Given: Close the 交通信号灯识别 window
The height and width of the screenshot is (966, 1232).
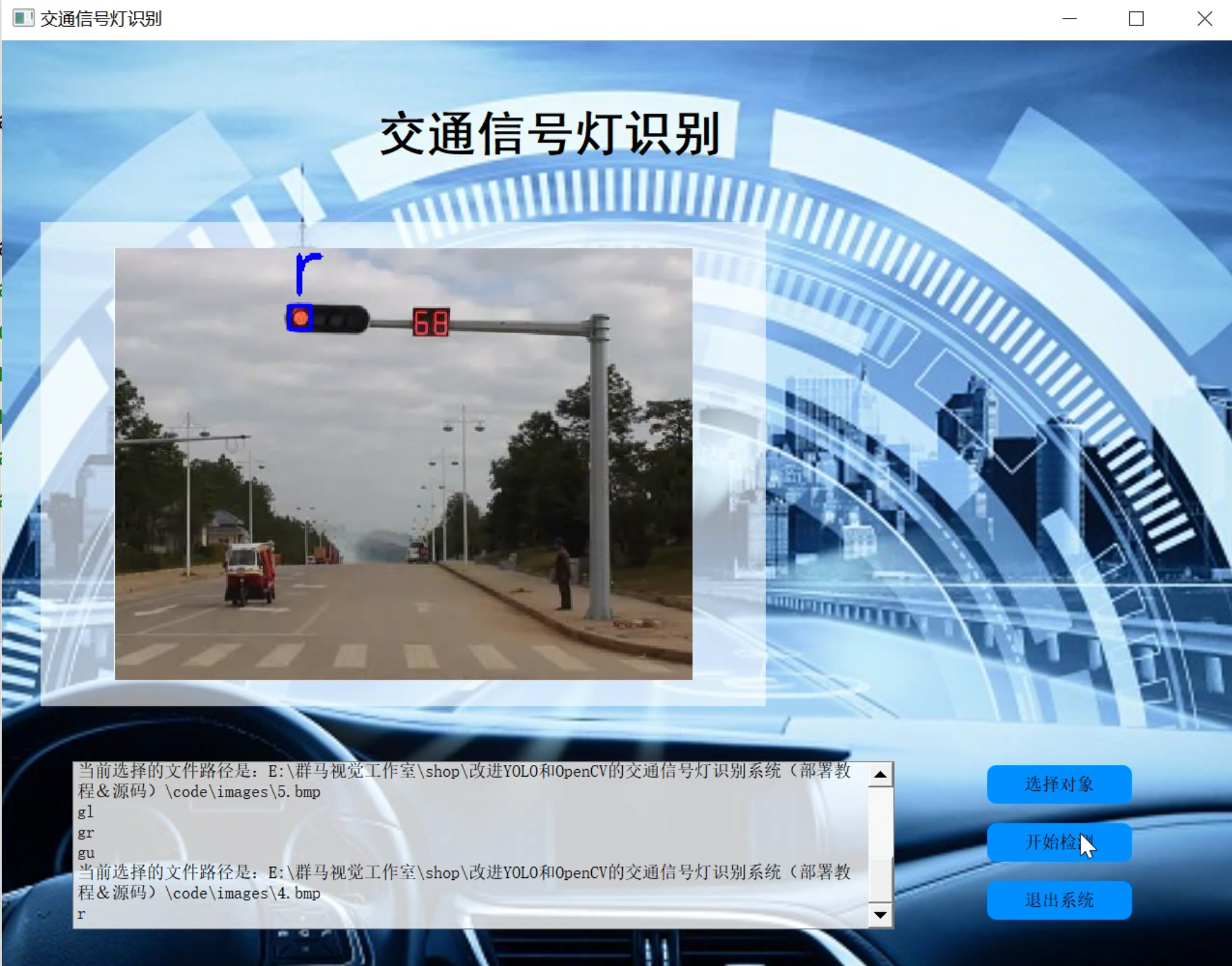Looking at the screenshot, I should [1204, 19].
